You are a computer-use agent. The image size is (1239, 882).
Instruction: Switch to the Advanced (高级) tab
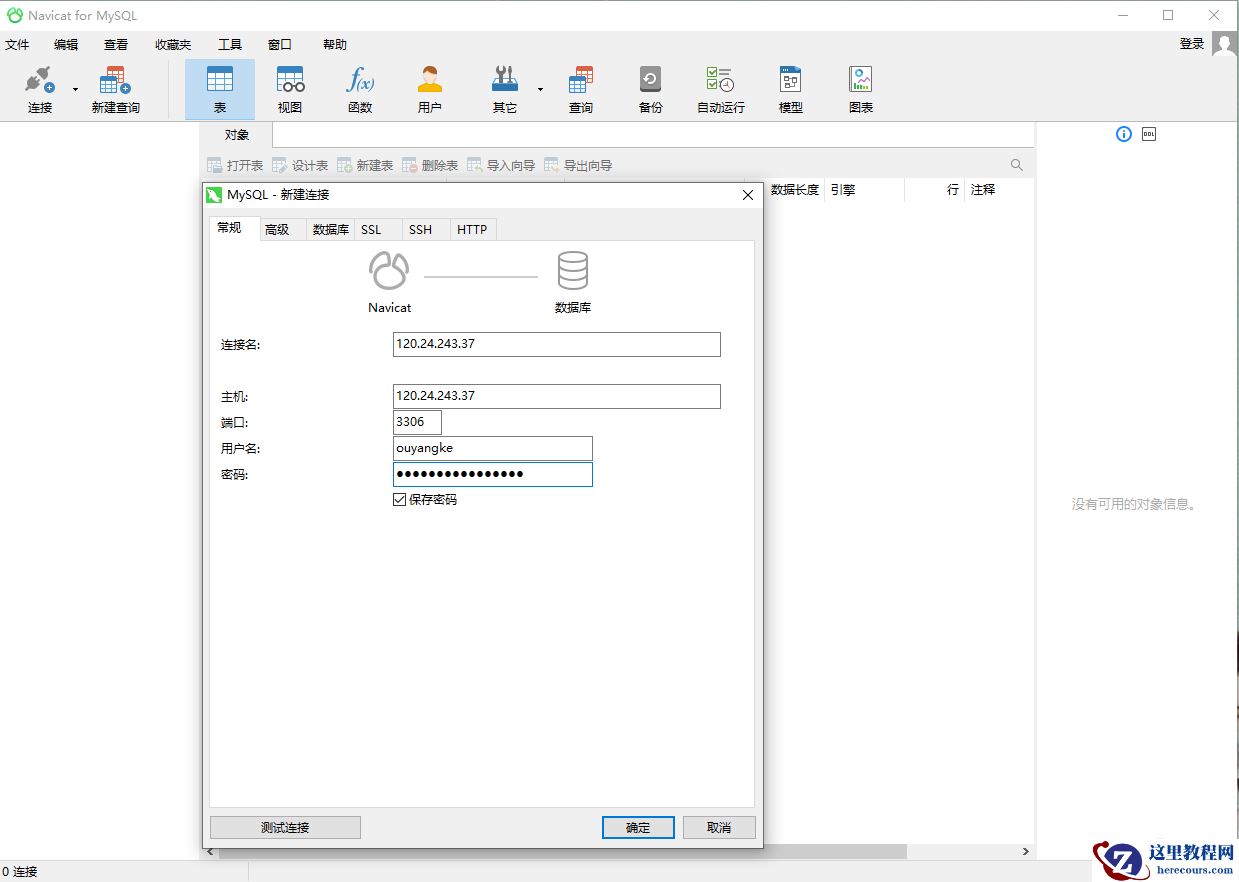[277, 230]
